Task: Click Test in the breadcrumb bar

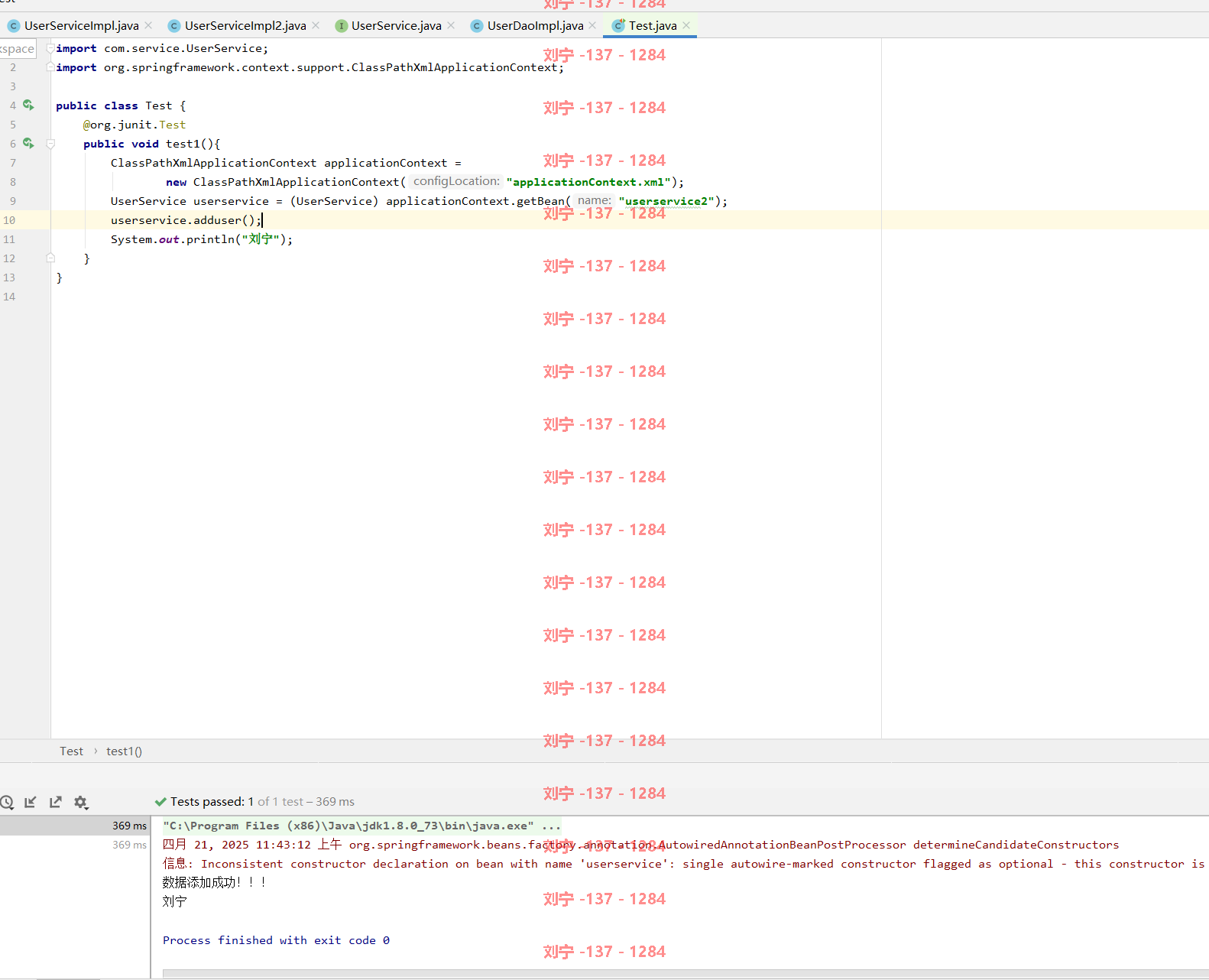Action: pyautogui.click(x=71, y=751)
